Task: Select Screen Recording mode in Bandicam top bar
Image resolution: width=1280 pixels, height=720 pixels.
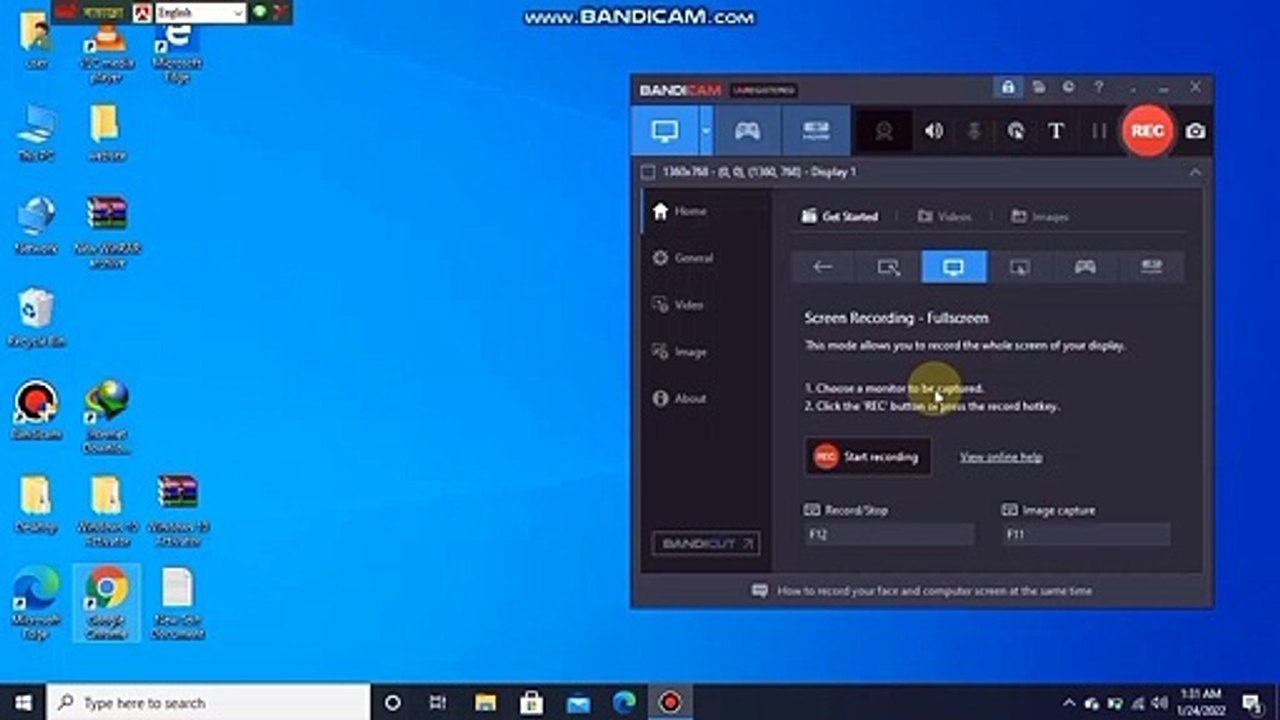Action: point(664,131)
